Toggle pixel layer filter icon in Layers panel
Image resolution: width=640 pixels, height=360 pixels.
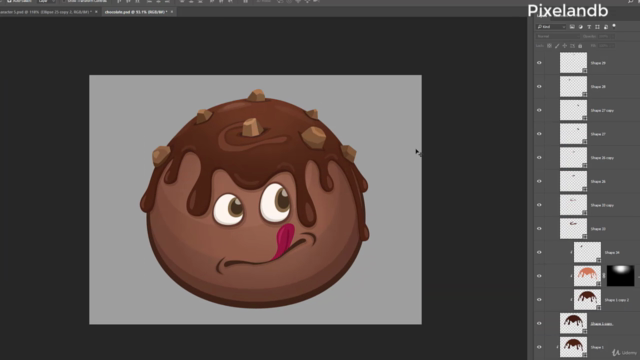(572, 27)
